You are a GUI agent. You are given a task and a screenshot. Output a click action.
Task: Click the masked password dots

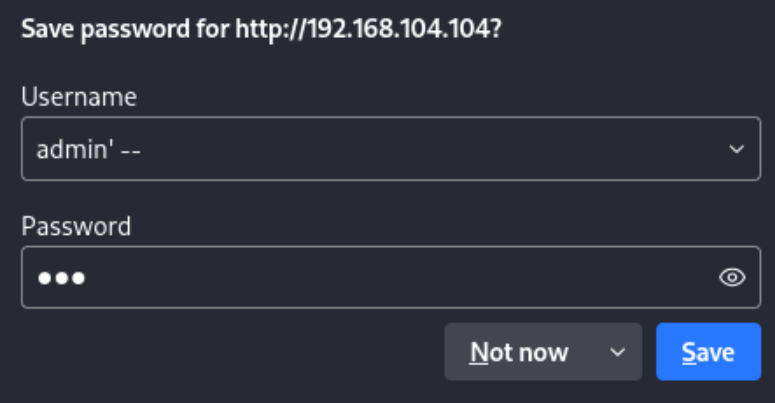[61, 278]
